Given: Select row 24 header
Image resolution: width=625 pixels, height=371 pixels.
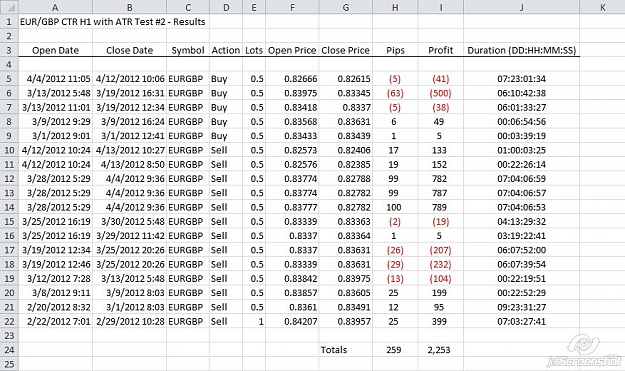Looking at the screenshot, I should (x=9, y=350).
